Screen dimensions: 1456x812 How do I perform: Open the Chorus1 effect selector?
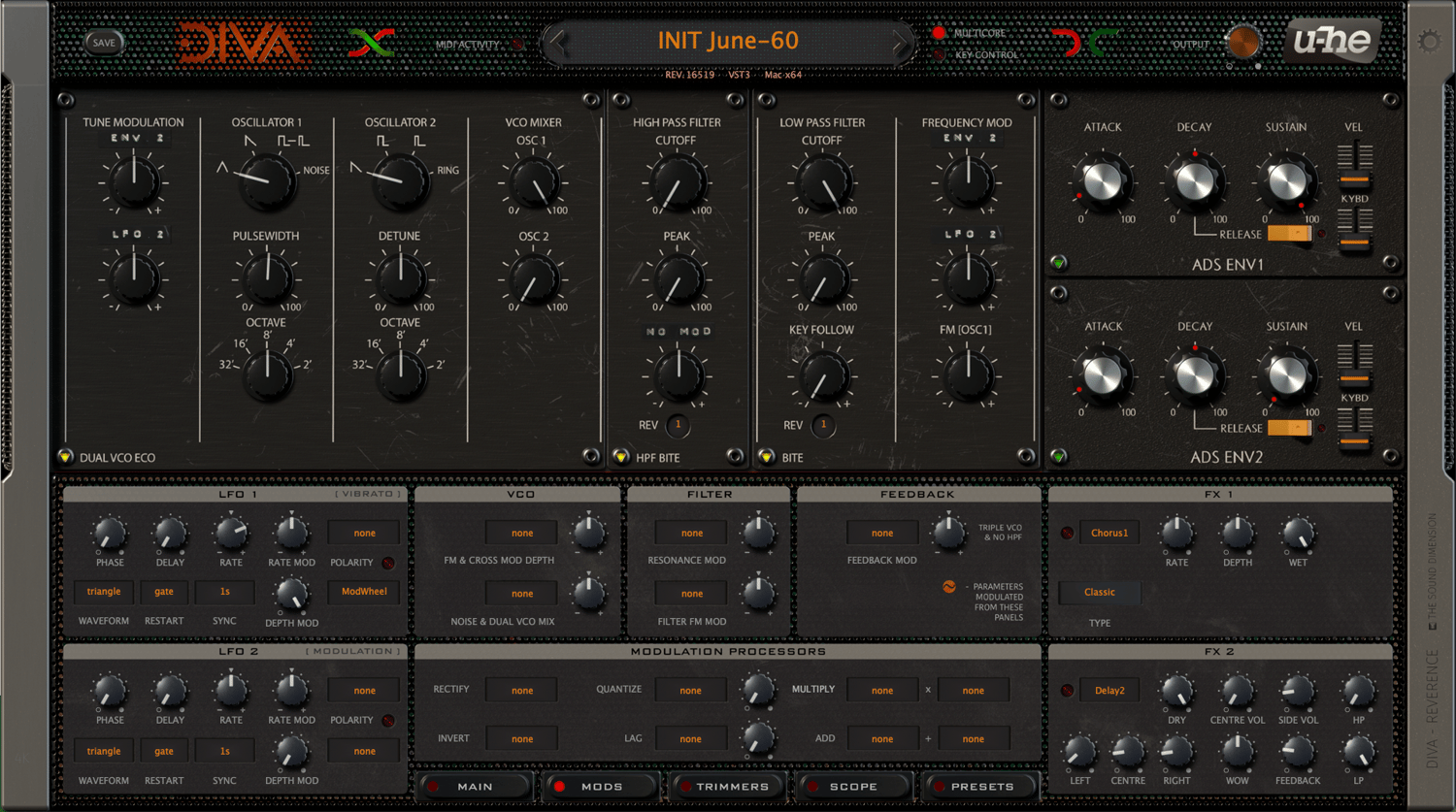pyautogui.click(x=1109, y=533)
